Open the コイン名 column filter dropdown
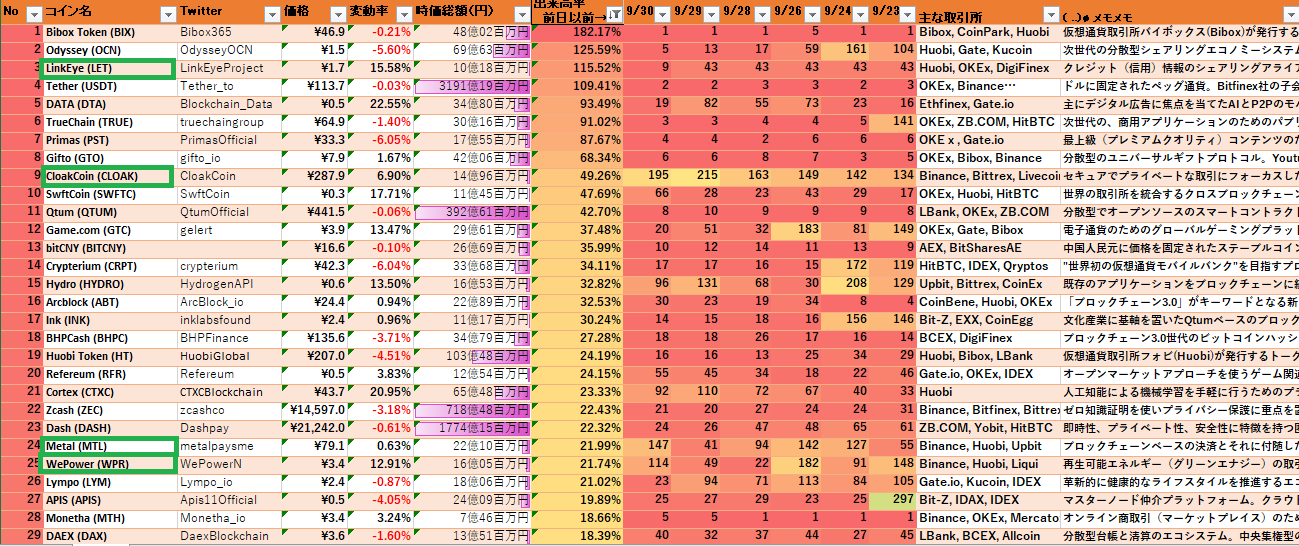 (166, 14)
